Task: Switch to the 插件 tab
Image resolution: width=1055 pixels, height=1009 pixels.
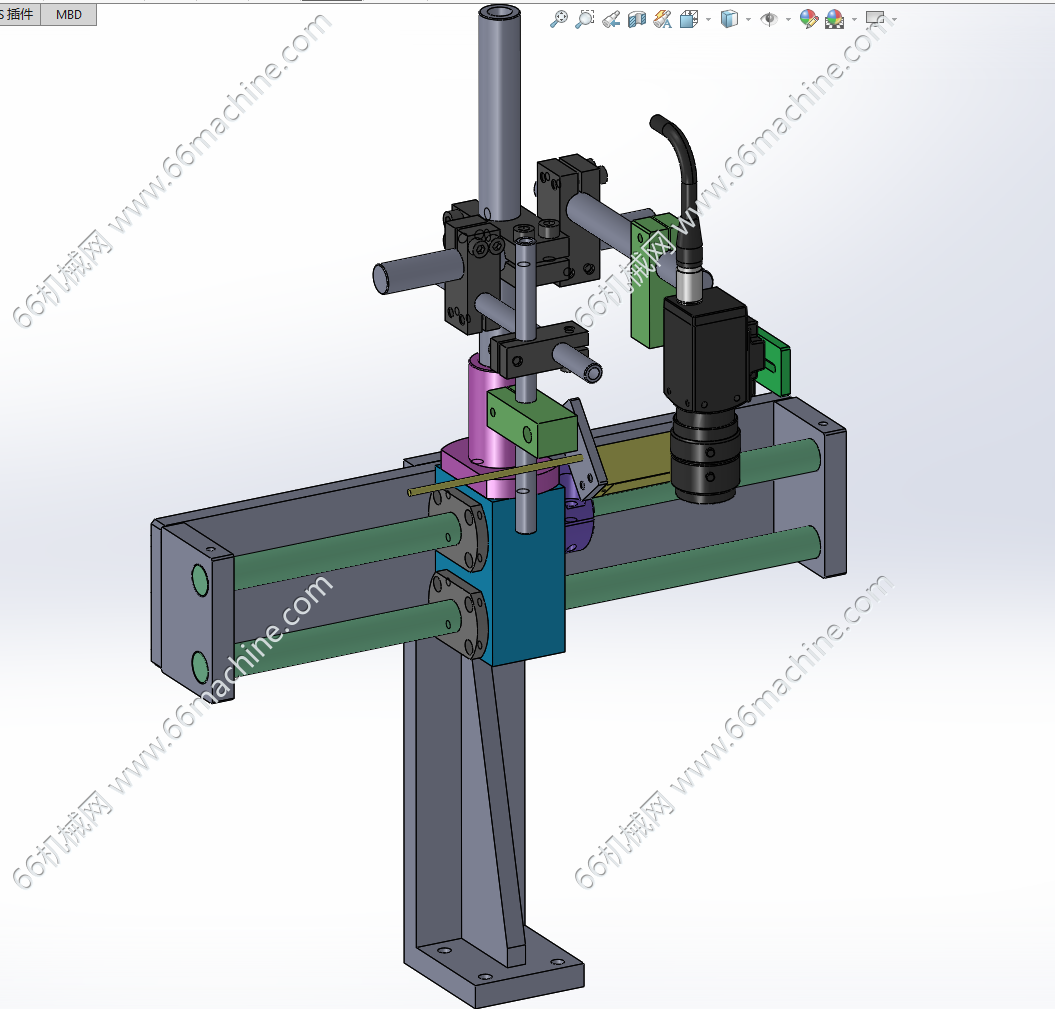Action: pyautogui.click(x=20, y=14)
